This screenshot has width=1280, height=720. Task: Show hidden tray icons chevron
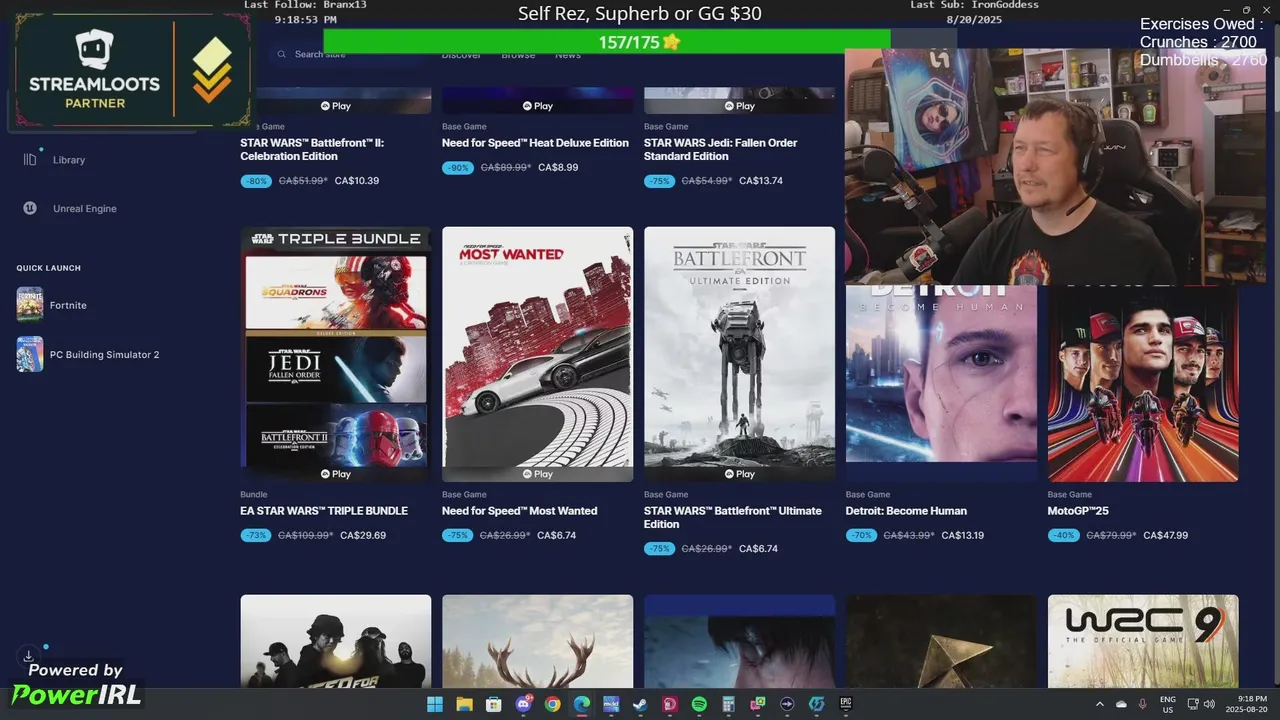[1100, 704]
